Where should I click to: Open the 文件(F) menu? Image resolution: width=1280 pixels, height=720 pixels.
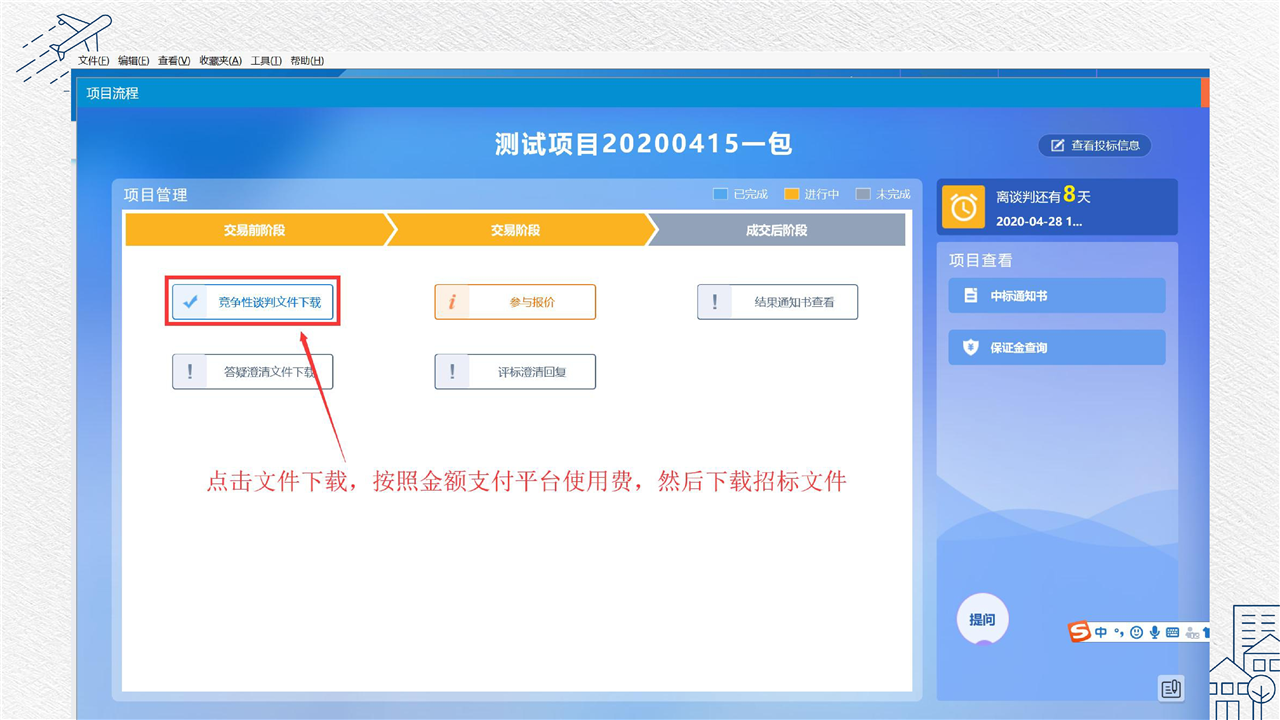94,61
